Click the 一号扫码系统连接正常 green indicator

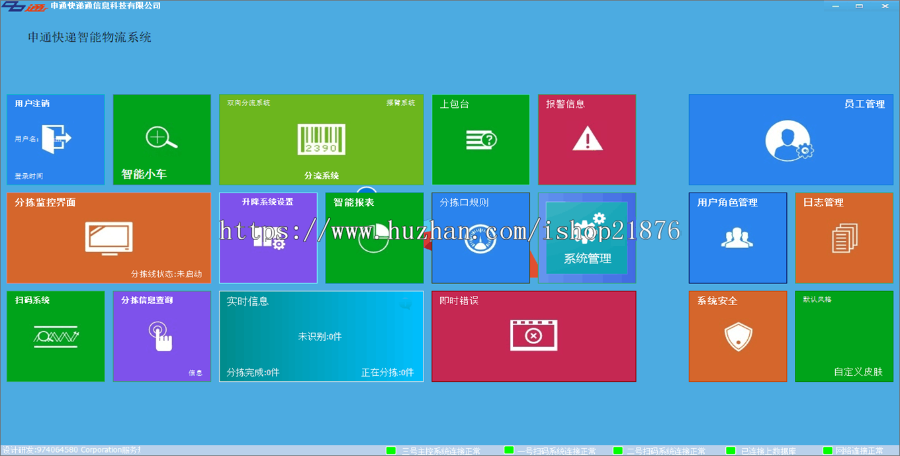coord(509,450)
